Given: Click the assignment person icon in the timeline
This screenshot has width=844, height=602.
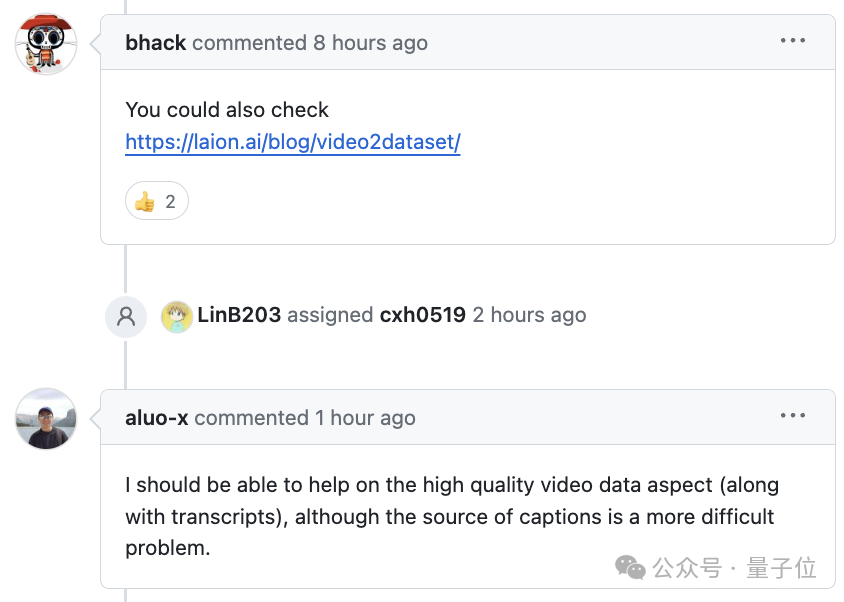Looking at the screenshot, I should tap(125, 314).
